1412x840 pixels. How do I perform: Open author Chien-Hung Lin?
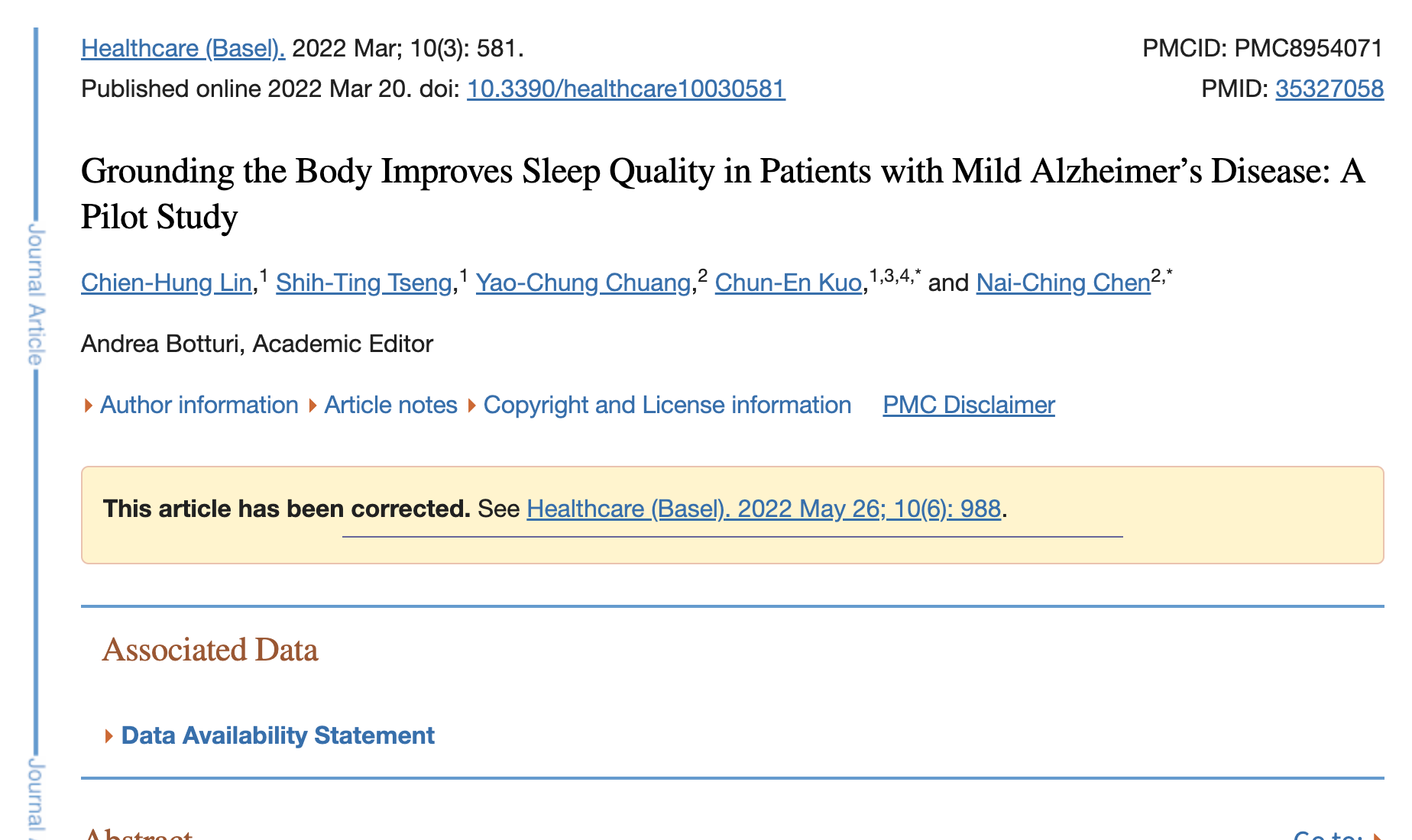166,283
